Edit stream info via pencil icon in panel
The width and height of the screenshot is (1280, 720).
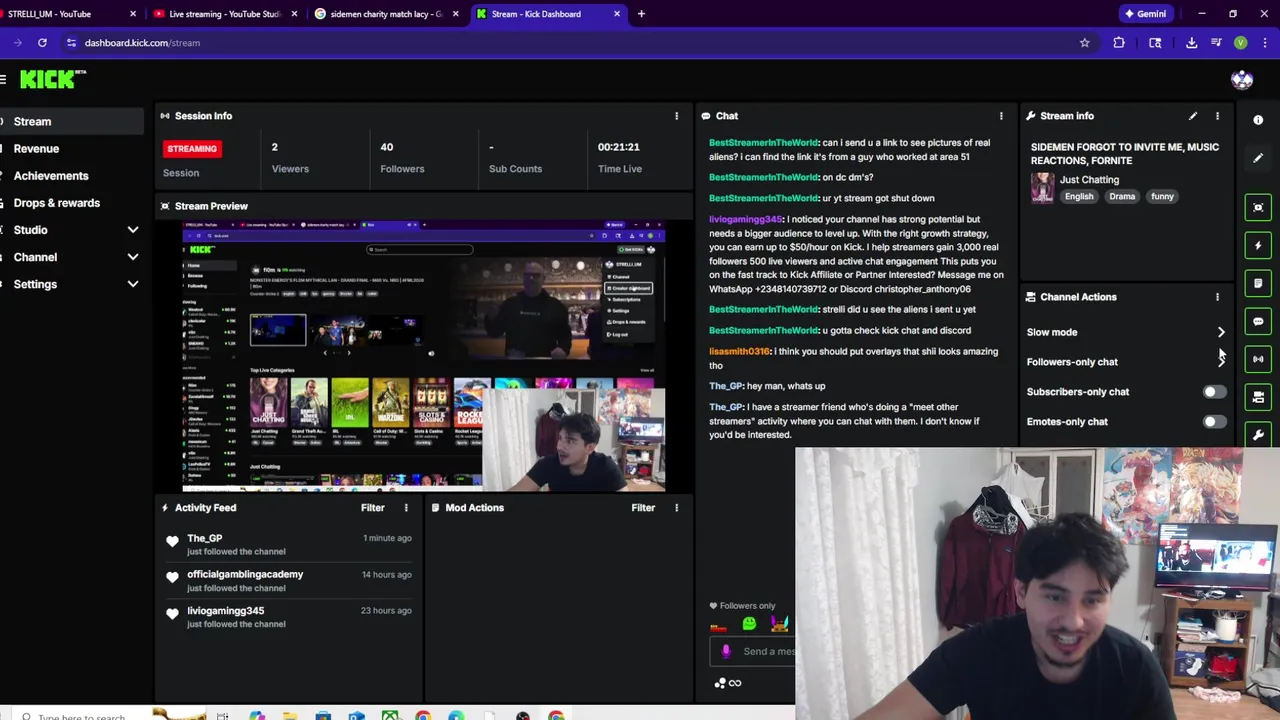1193,116
